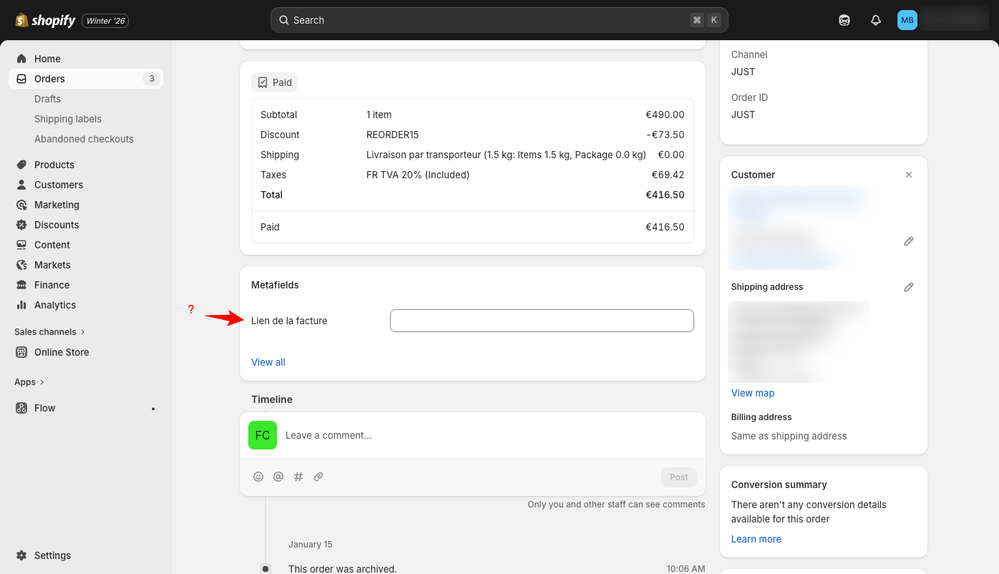Click the Learn more link in Conversion summary
Screen dimensions: 999x574
(x=756, y=539)
